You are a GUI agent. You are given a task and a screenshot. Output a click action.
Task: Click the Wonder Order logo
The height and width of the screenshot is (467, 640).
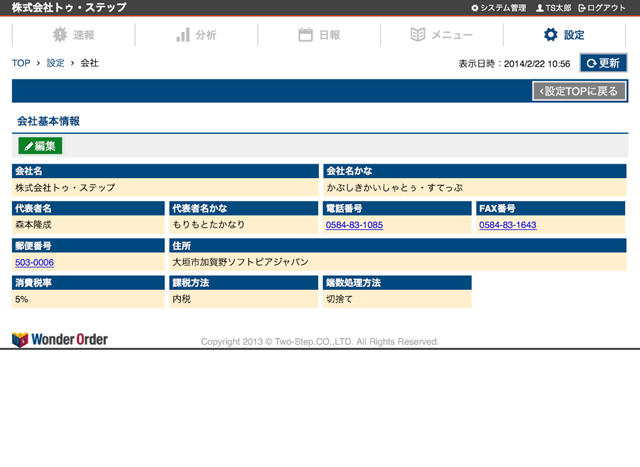point(60,340)
